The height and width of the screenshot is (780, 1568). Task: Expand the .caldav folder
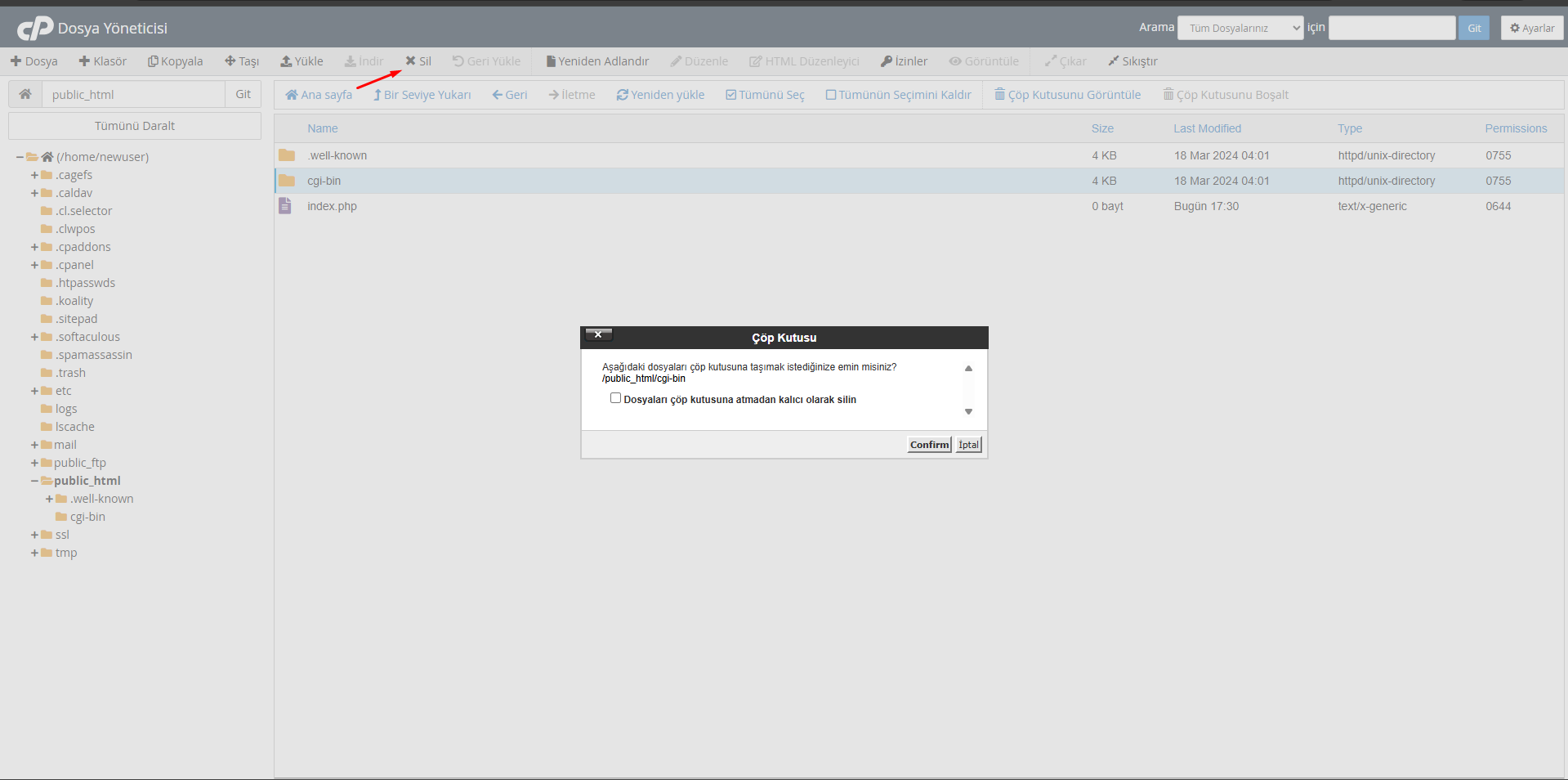(34, 193)
